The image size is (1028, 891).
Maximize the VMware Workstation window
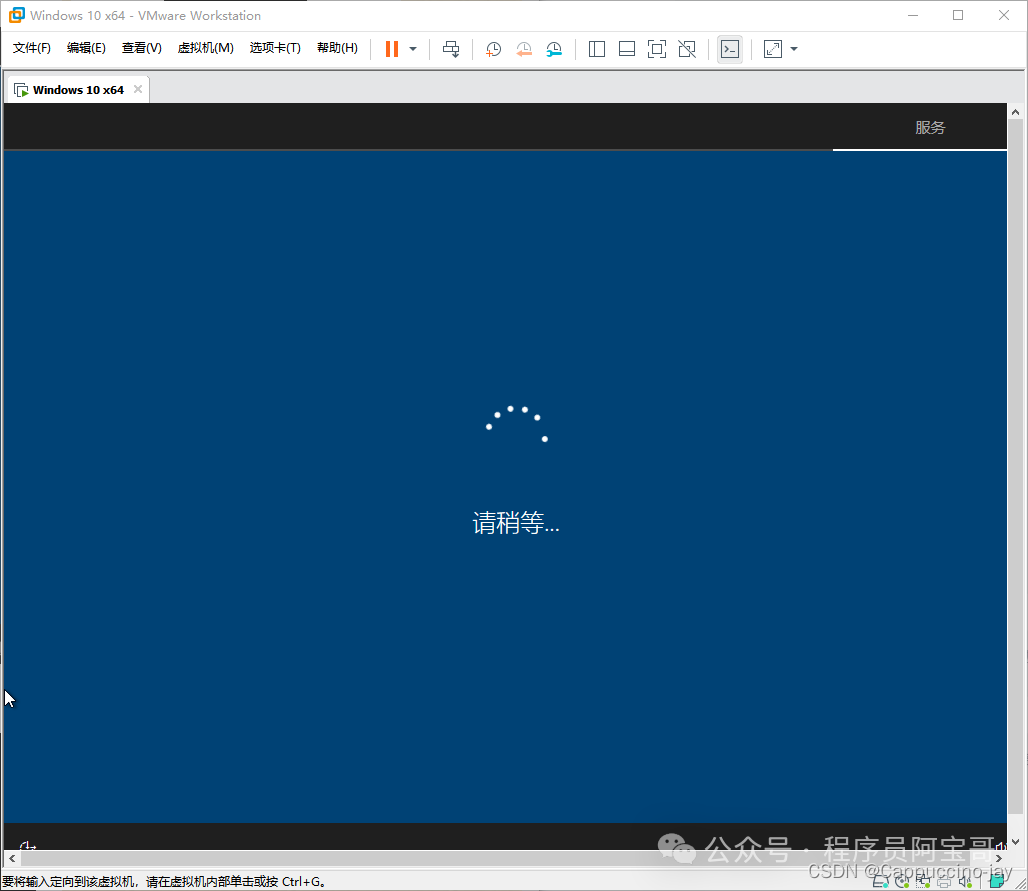[958, 15]
